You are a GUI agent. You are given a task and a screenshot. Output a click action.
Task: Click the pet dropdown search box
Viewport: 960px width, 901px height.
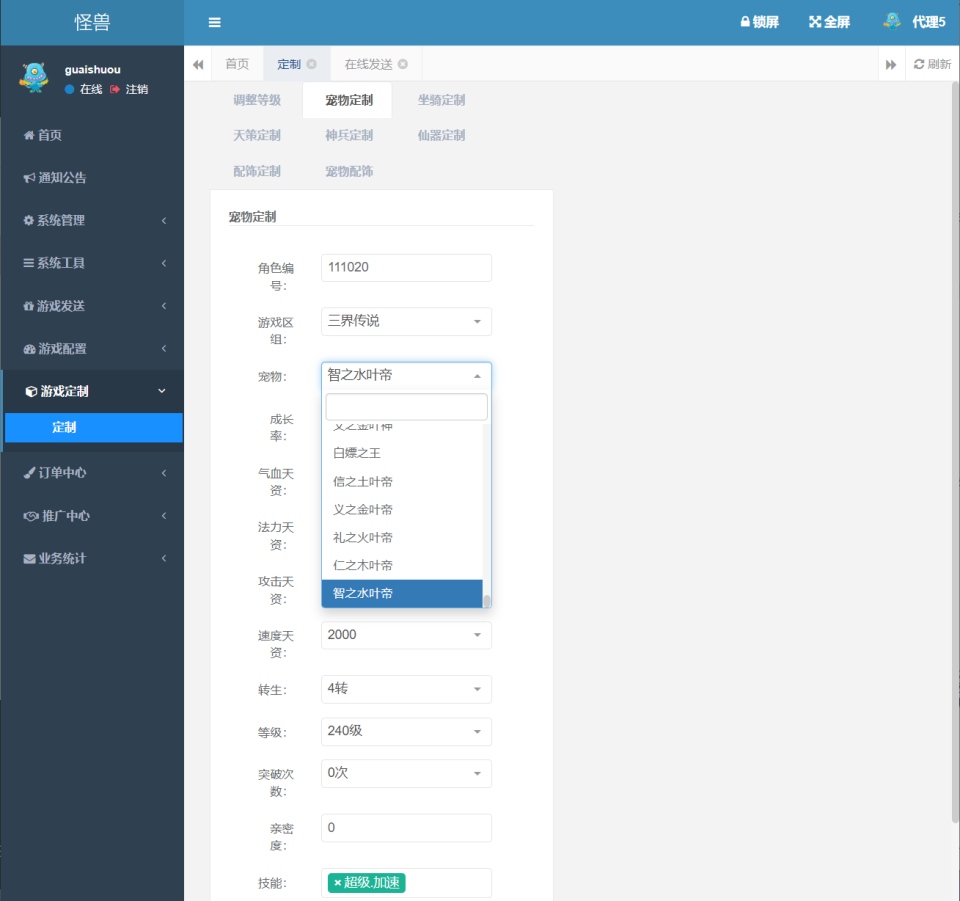coord(406,407)
